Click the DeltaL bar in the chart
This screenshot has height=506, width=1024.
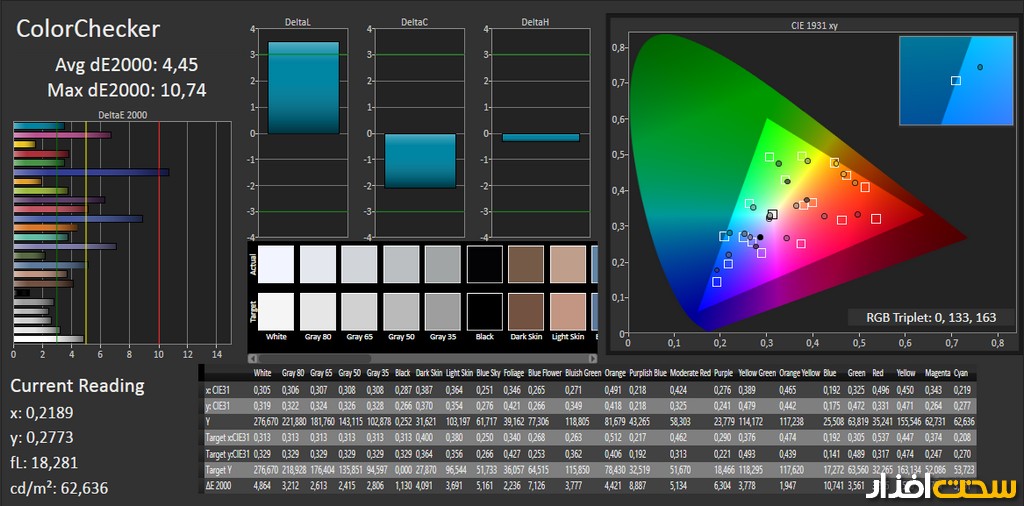[x=303, y=87]
